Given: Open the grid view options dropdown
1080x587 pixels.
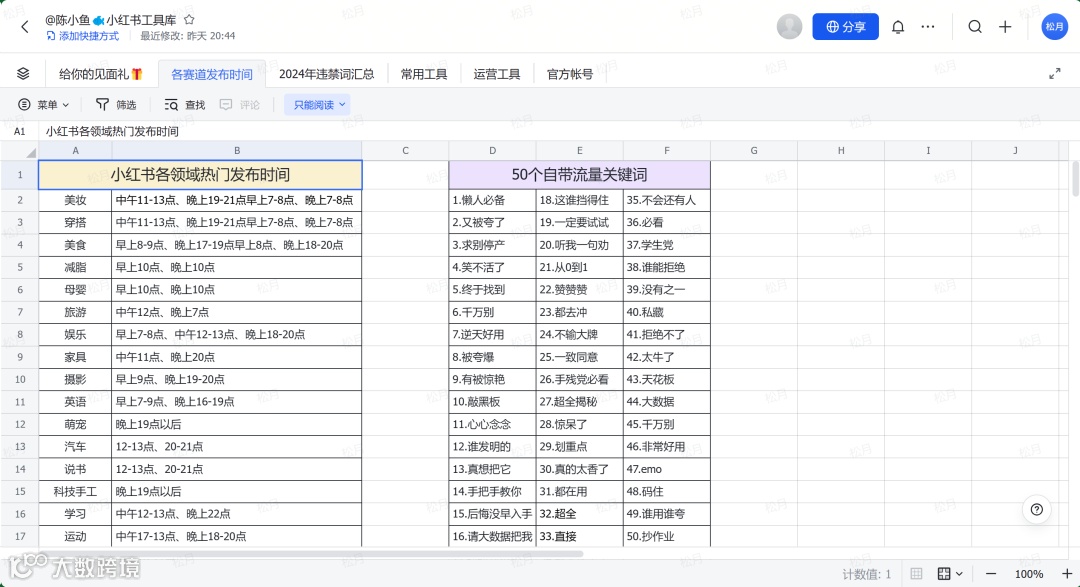Looking at the screenshot, I should click(950, 574).
